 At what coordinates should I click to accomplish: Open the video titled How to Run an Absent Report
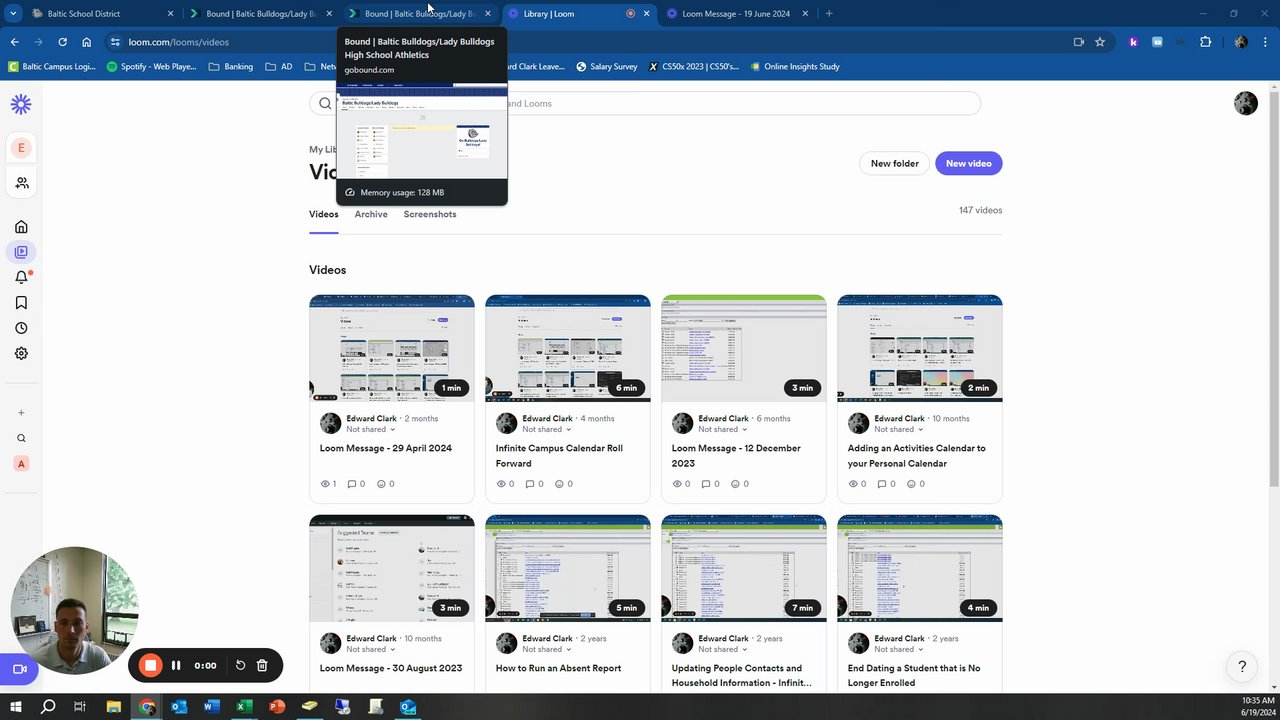pos(559,668)
